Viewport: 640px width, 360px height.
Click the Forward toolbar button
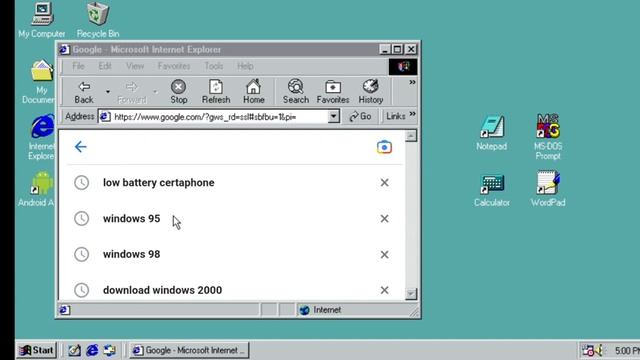tap(131, 92)
